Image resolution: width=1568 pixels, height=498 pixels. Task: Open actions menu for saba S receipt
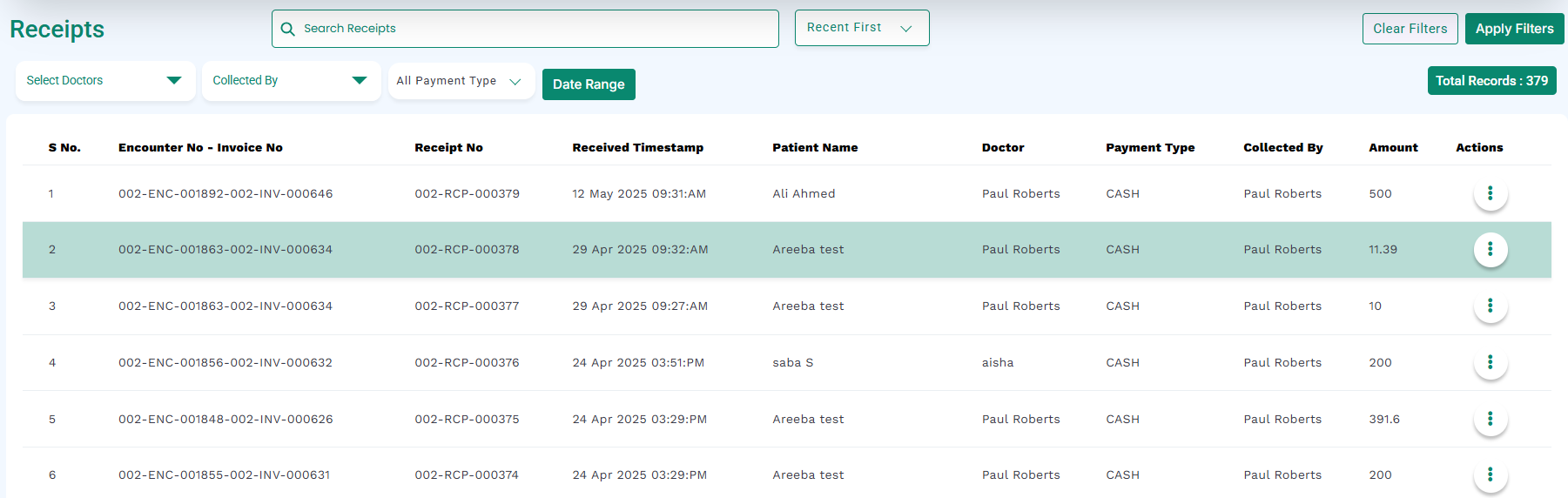[x=1490, y=362]
